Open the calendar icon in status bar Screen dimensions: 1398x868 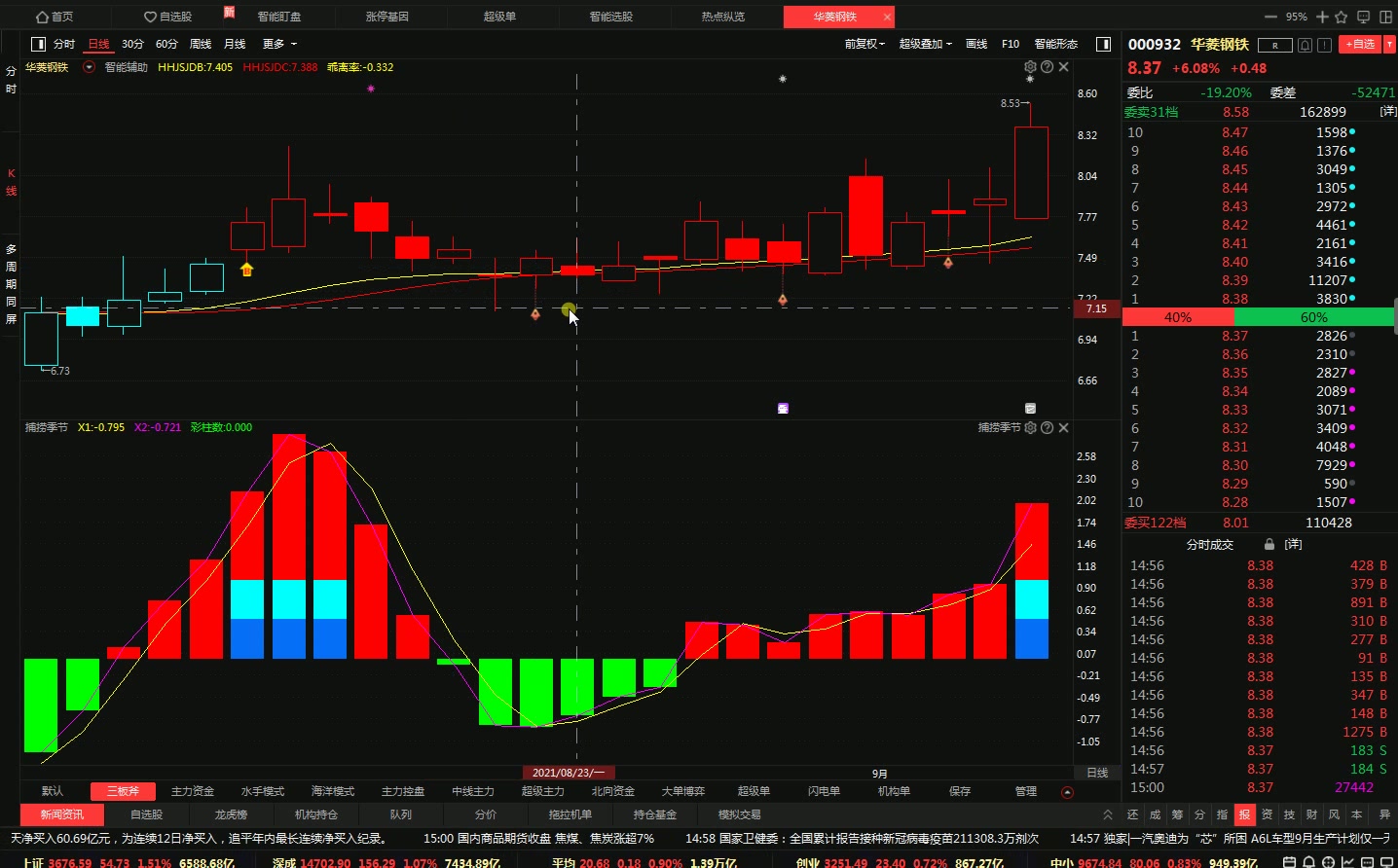[x=1290, y=862]
